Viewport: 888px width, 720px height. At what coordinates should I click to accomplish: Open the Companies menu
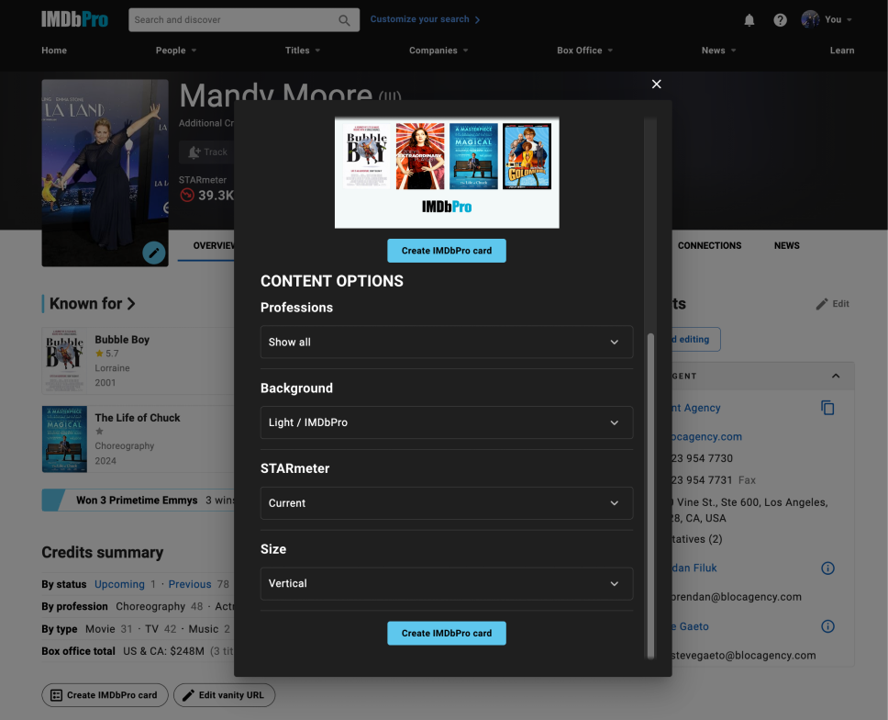438,50
